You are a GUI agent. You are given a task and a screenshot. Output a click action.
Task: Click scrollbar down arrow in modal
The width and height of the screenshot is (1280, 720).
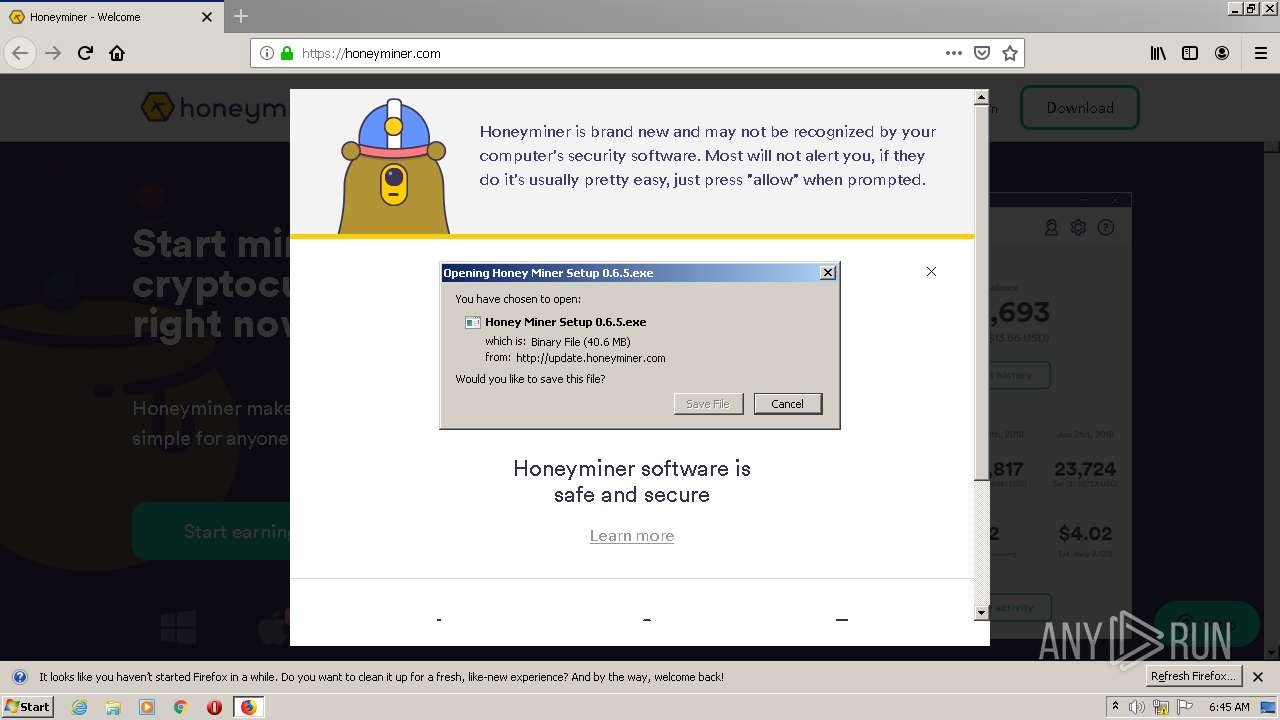(x=981, y=612)
